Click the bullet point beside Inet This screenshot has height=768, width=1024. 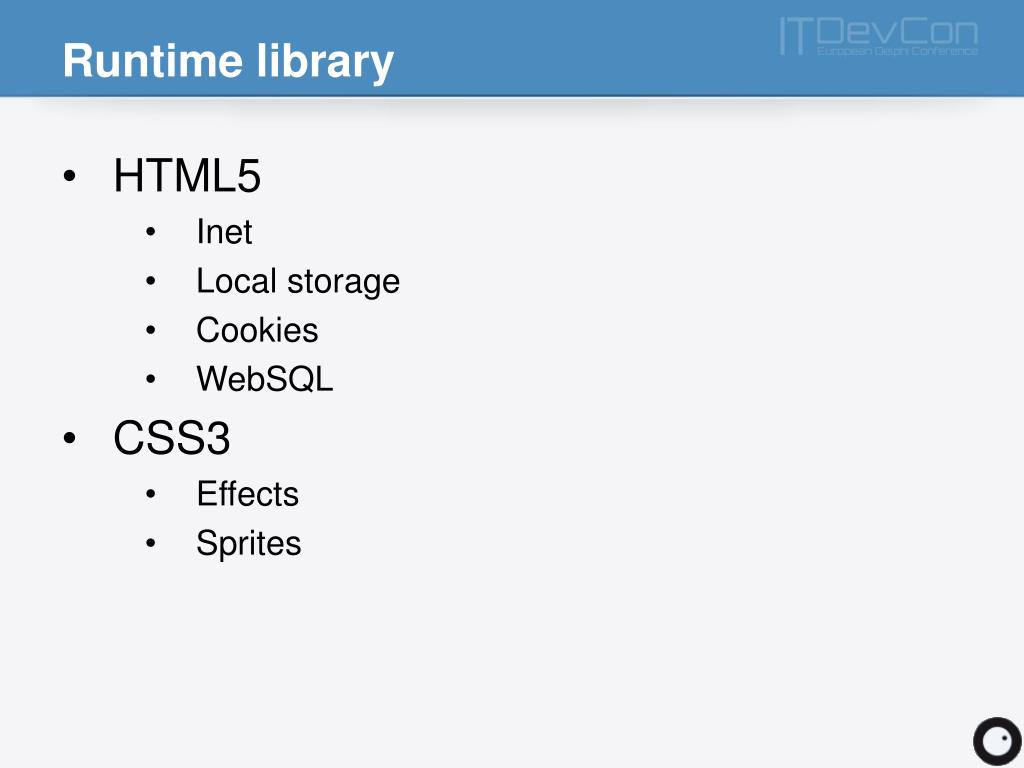(x=151, y=232)
